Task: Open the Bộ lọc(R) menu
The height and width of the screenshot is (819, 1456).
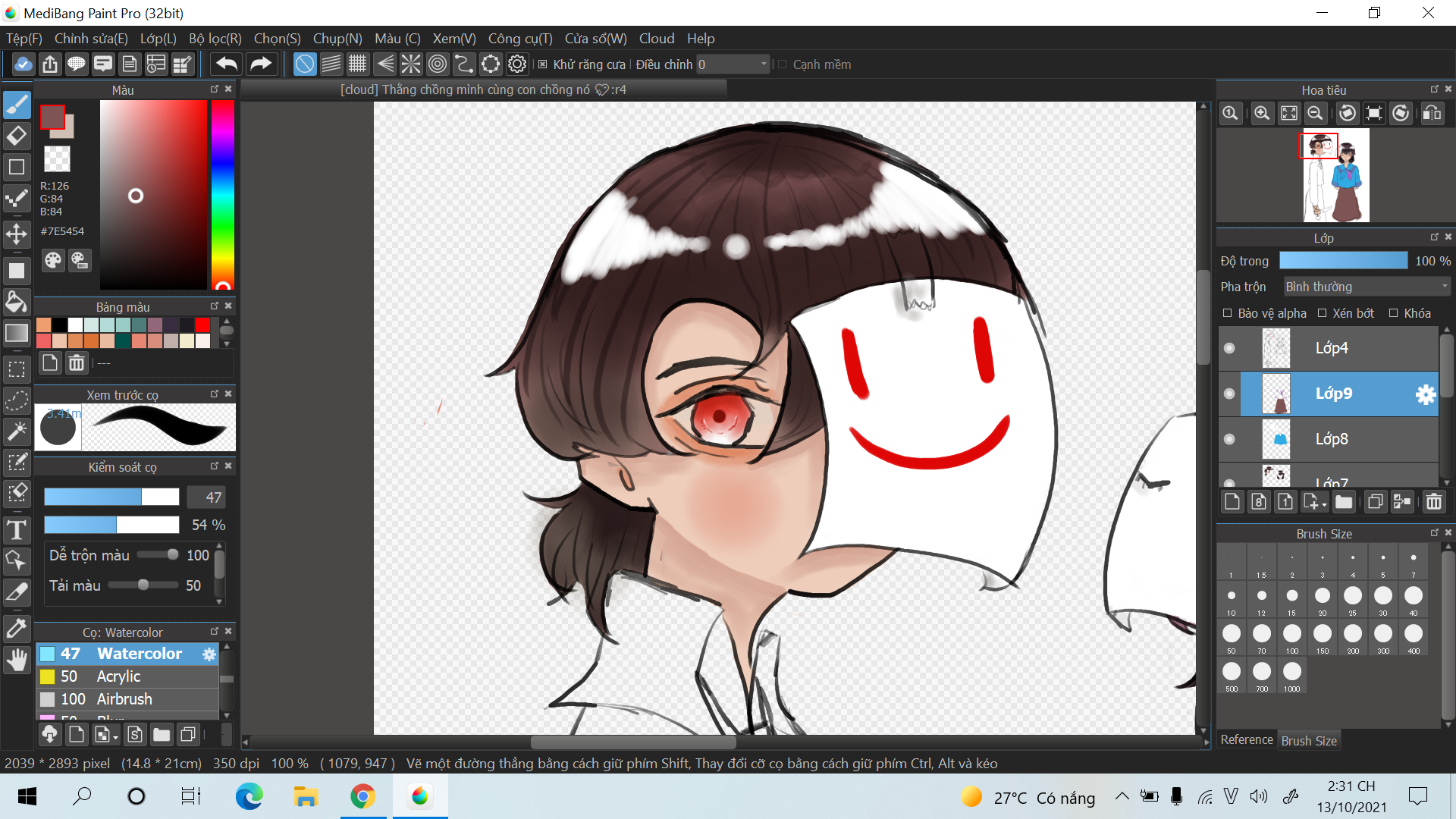Action: (215, 39)
